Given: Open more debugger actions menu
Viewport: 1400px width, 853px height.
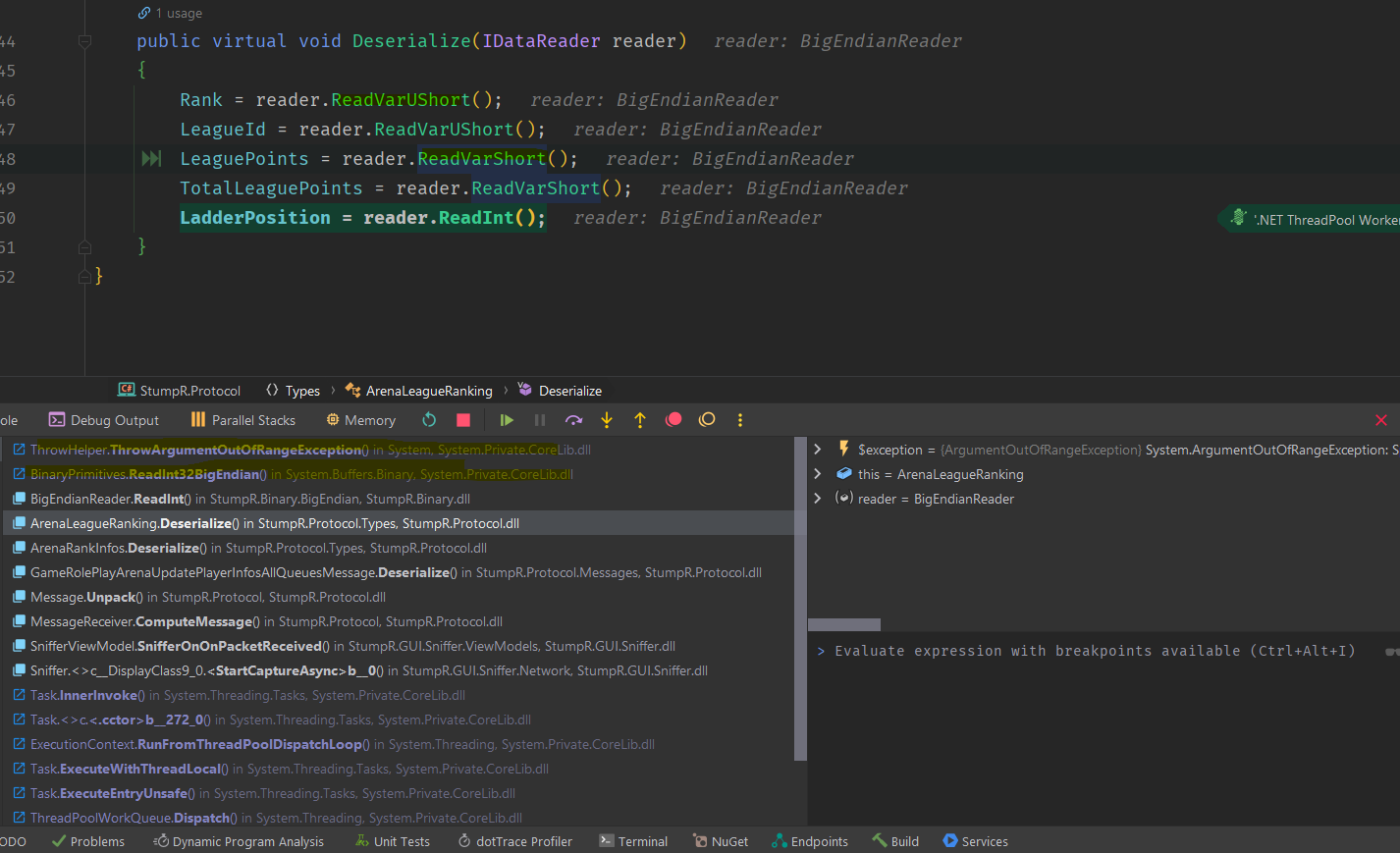Looking at the screenshot, I should [740, 420].
